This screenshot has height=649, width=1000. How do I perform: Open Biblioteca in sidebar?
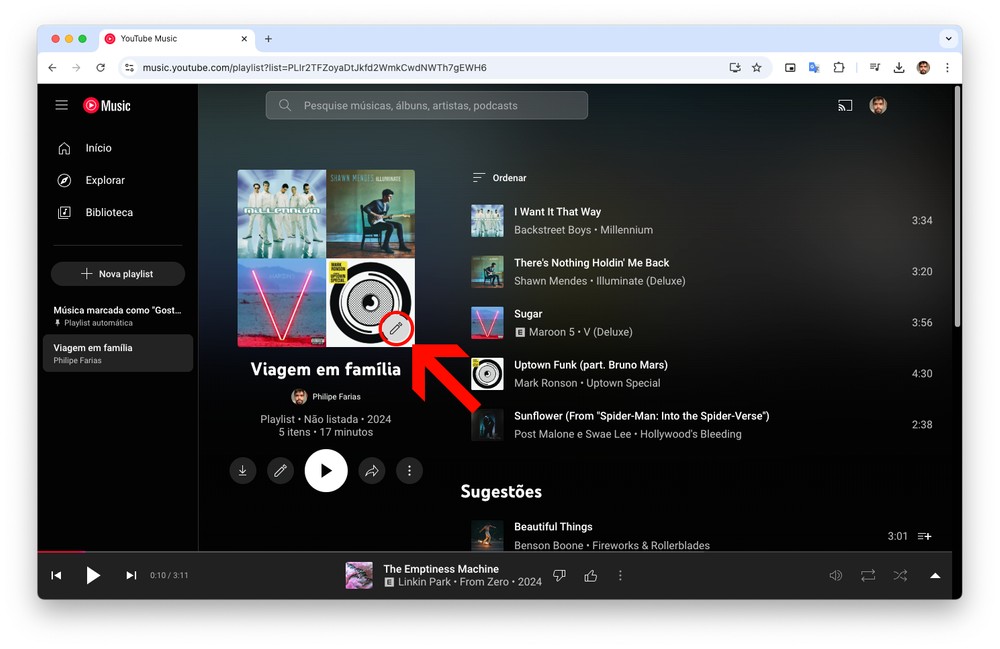109,212
